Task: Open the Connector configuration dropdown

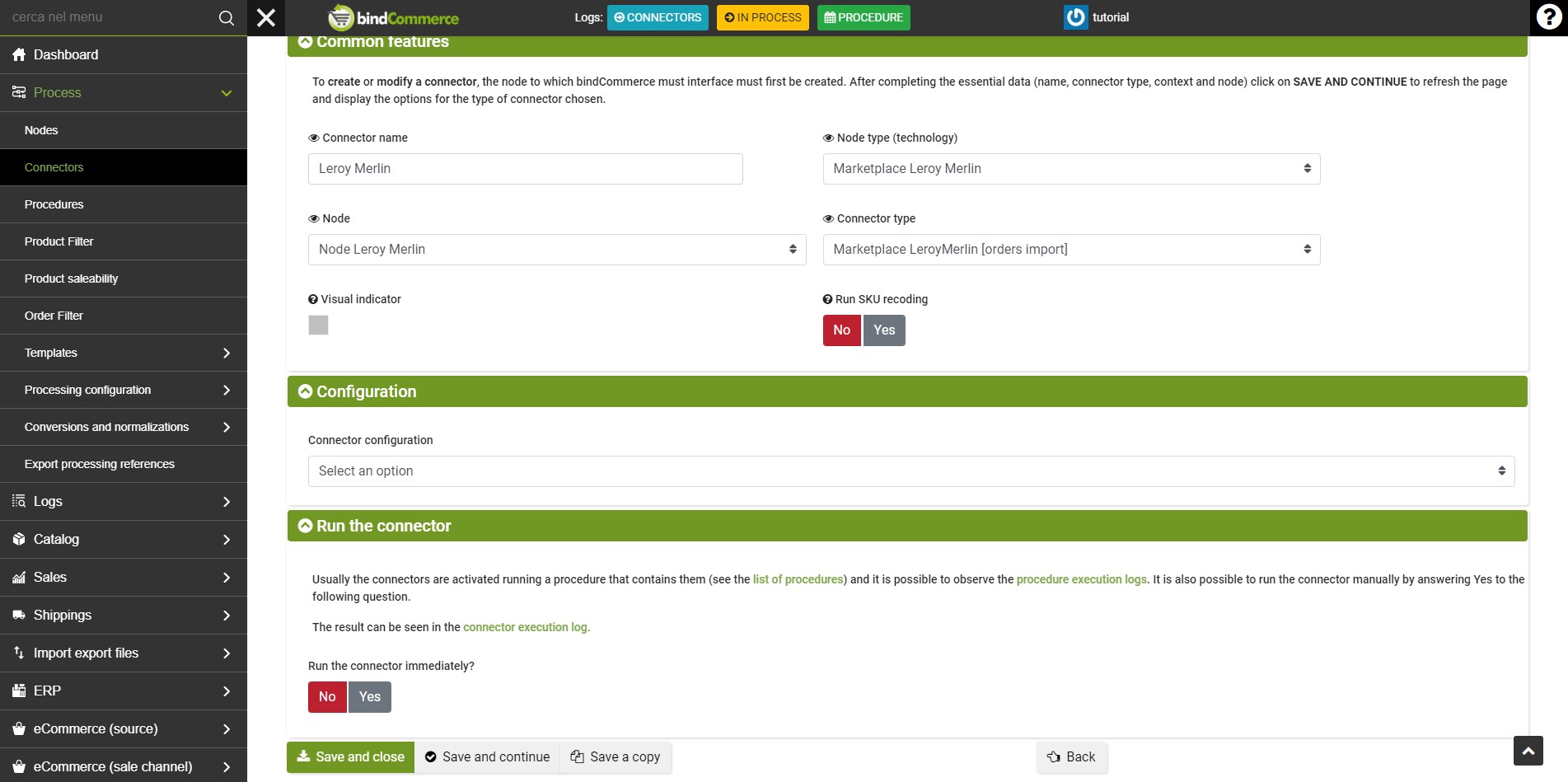Action: [x=911, y=471]
